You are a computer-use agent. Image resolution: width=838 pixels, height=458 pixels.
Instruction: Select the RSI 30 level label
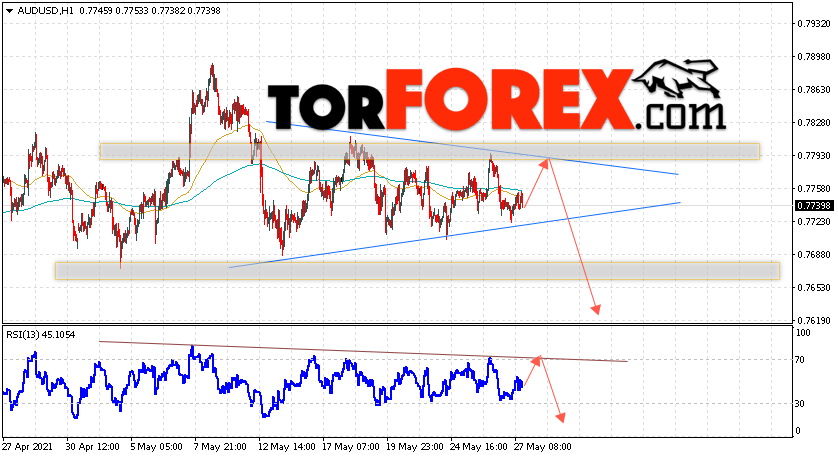click(x=800, y=404)
